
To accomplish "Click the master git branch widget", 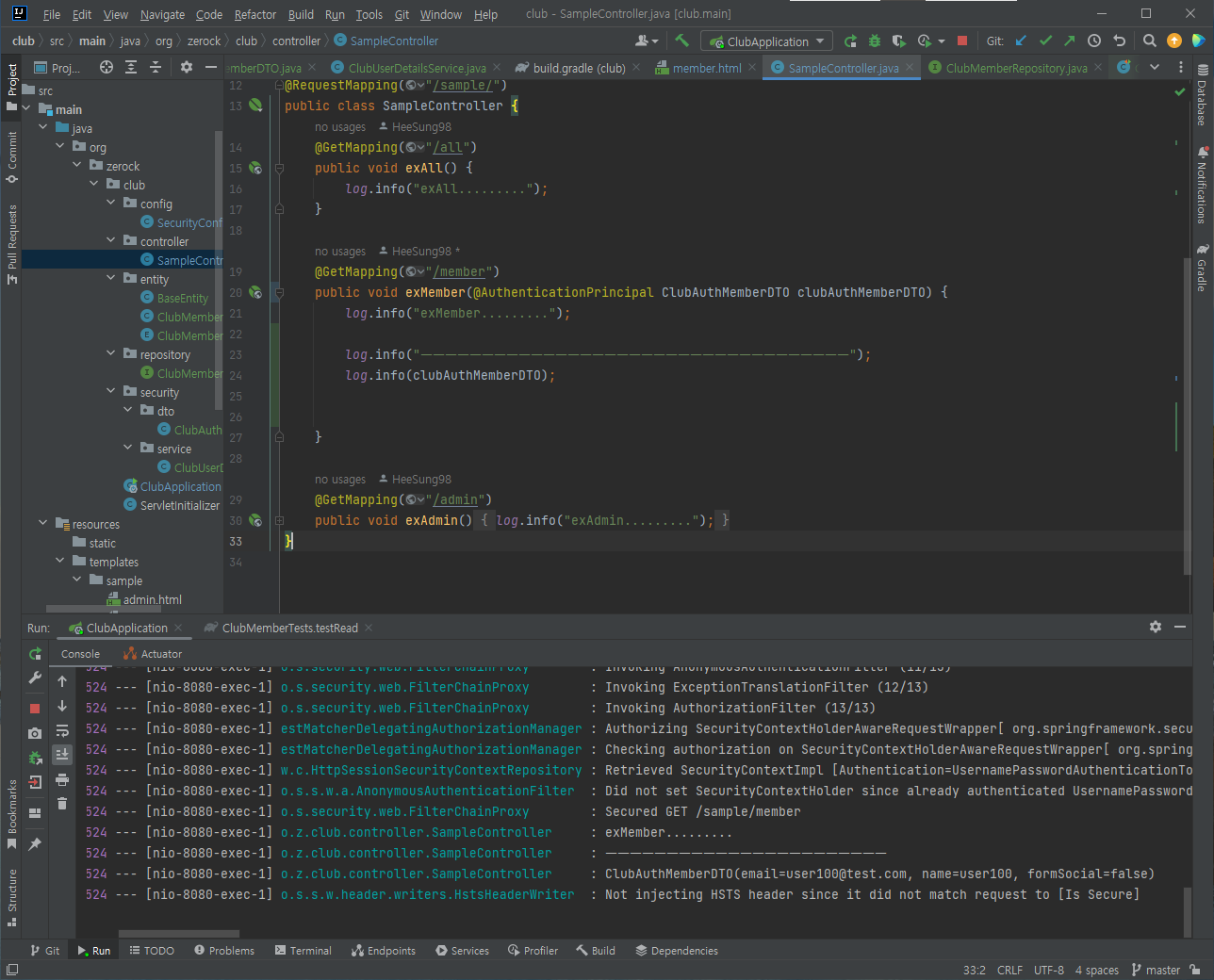I will coord(1156,970).
